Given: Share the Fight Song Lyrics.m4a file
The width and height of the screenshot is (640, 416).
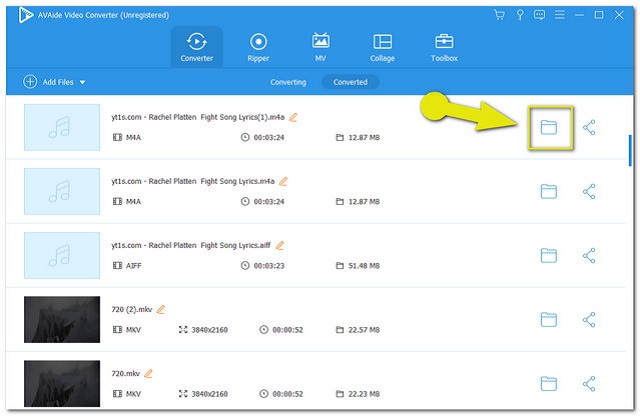Looking at the screenshot, I should coord(589,191).
